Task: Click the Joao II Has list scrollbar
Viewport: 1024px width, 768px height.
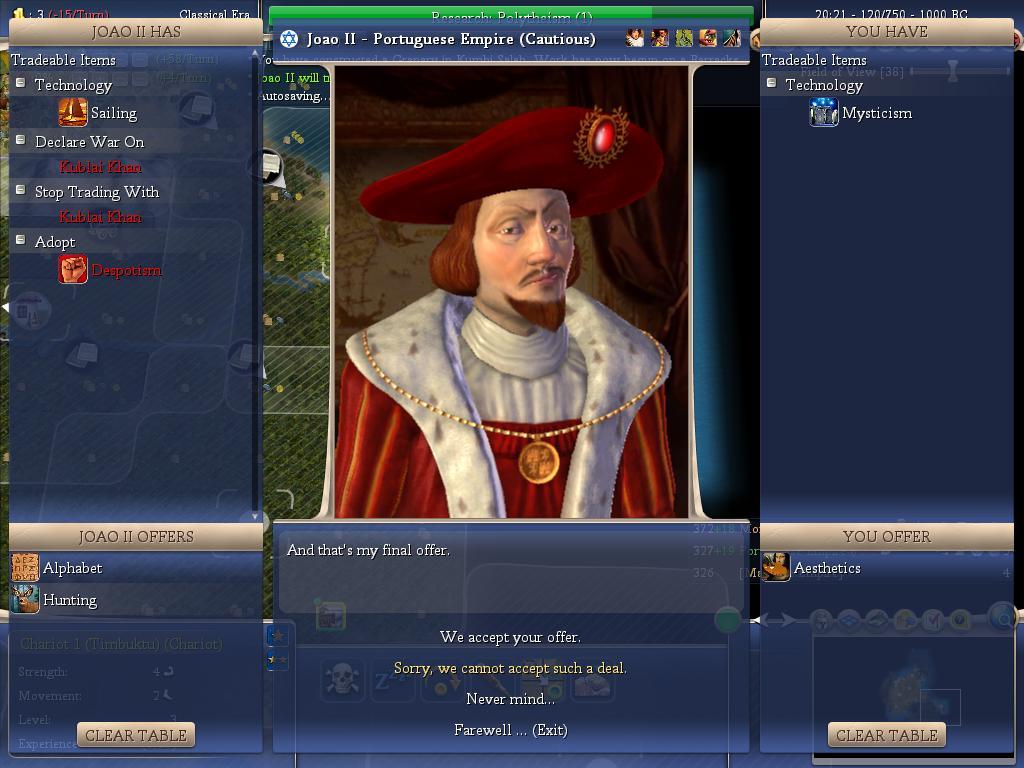Action: pos(255,284)
